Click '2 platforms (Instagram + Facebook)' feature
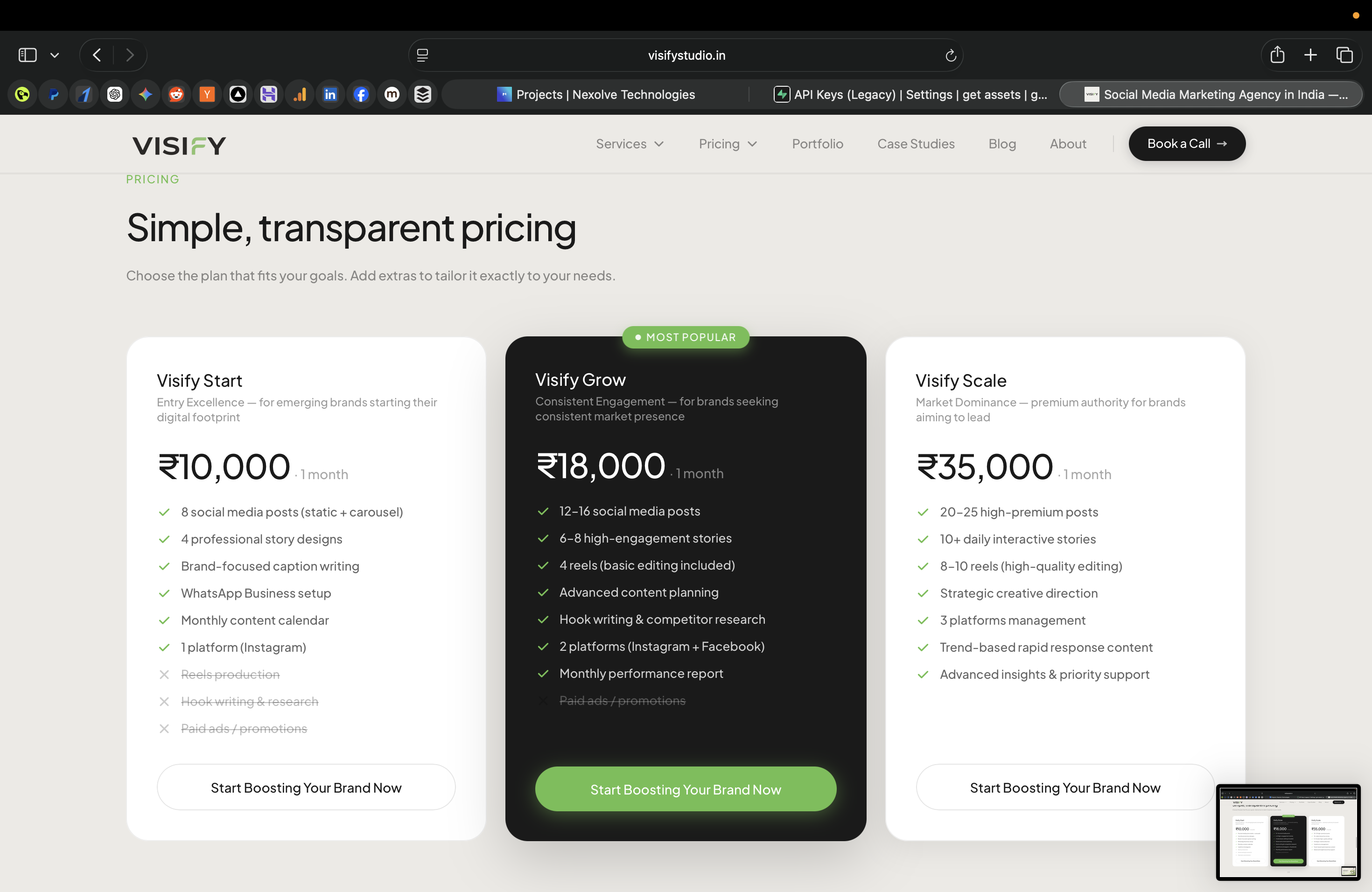 (662, 647)
